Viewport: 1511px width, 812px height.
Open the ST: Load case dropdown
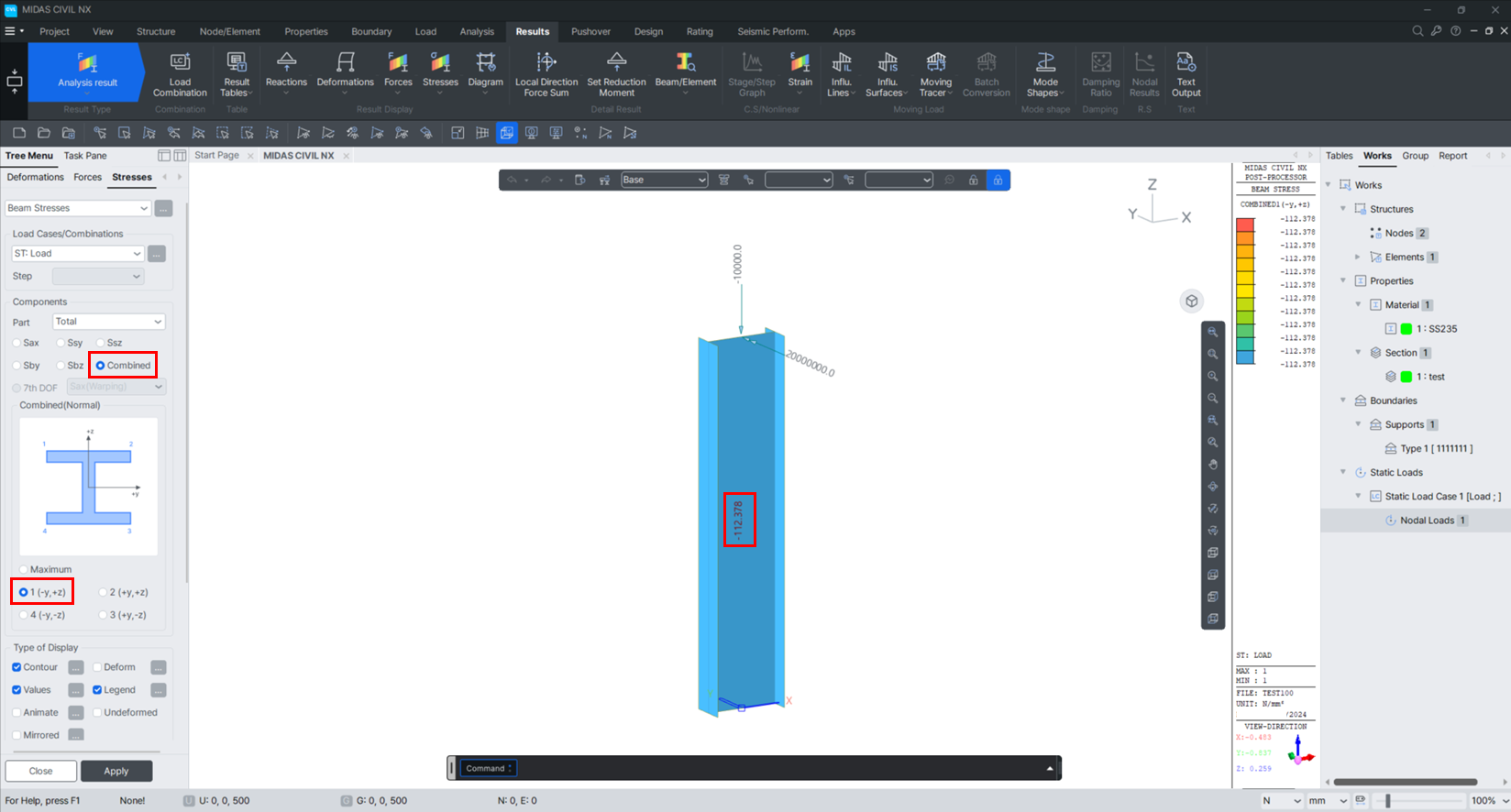78,254
